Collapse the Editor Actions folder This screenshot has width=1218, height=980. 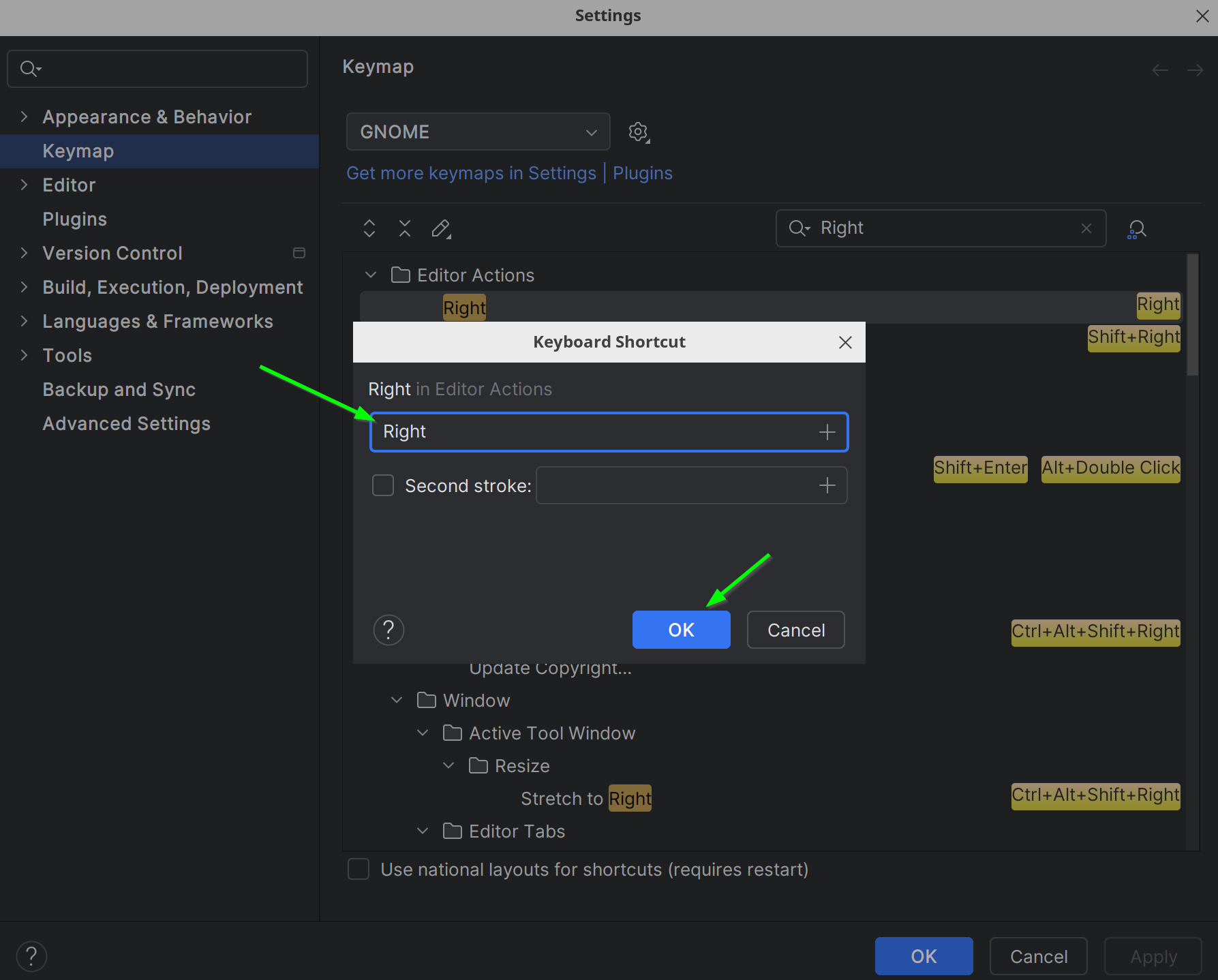tap(371, 275)
